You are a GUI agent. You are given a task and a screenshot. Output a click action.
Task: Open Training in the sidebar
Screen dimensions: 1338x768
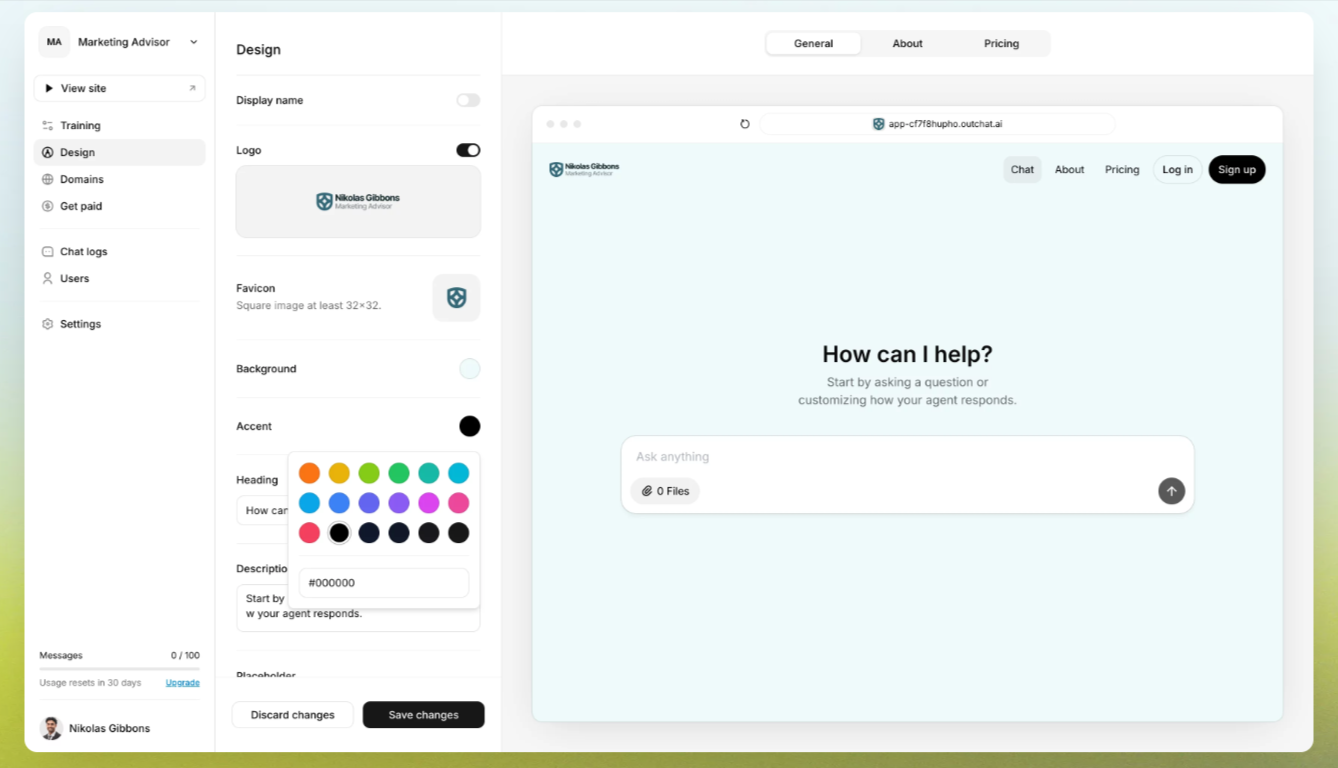pos(120,125)
